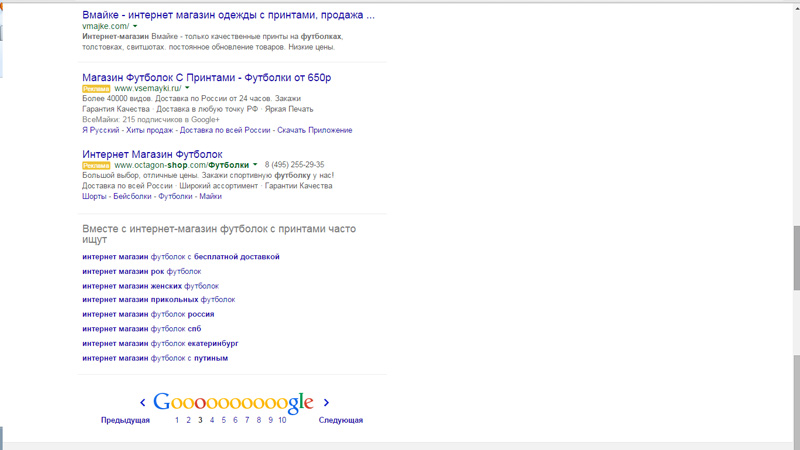800x450 pixels.
Task: Search интернет магазин рок футболок suggestion
Action: [x=141, y=271]
